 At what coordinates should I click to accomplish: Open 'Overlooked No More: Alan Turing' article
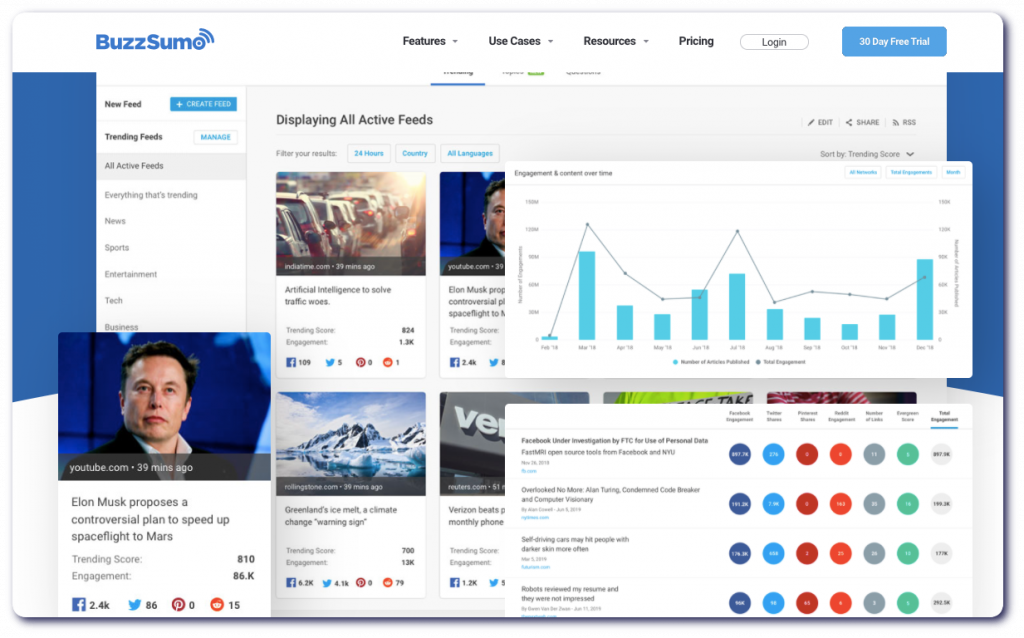(610, 494)
